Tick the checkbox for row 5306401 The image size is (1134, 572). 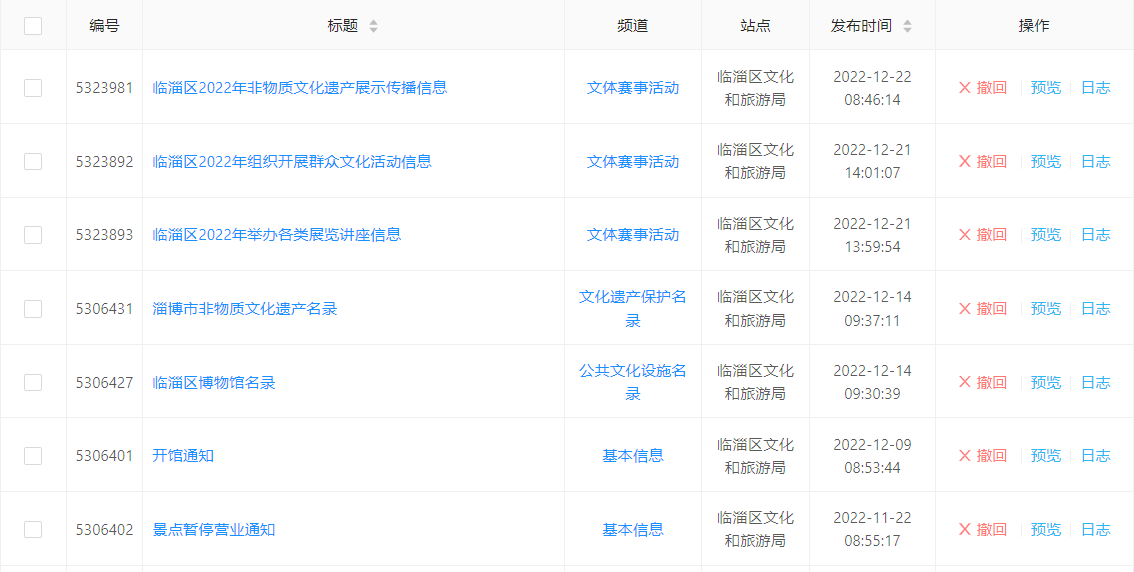point(33,456)
